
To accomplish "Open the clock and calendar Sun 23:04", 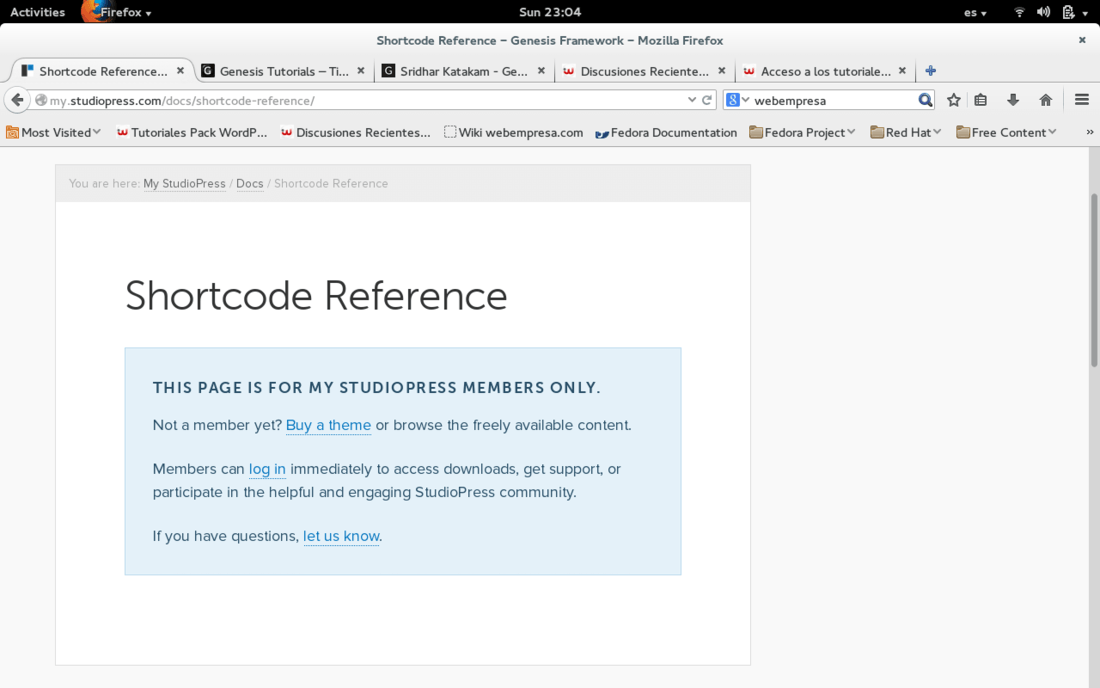I will 550,12.
